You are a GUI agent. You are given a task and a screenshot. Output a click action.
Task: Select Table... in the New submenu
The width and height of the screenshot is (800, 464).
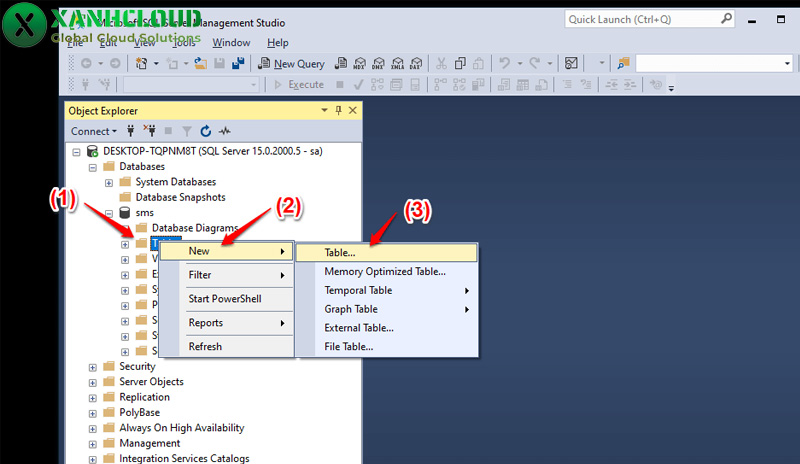pyautogui.click(x=387, y=253)
